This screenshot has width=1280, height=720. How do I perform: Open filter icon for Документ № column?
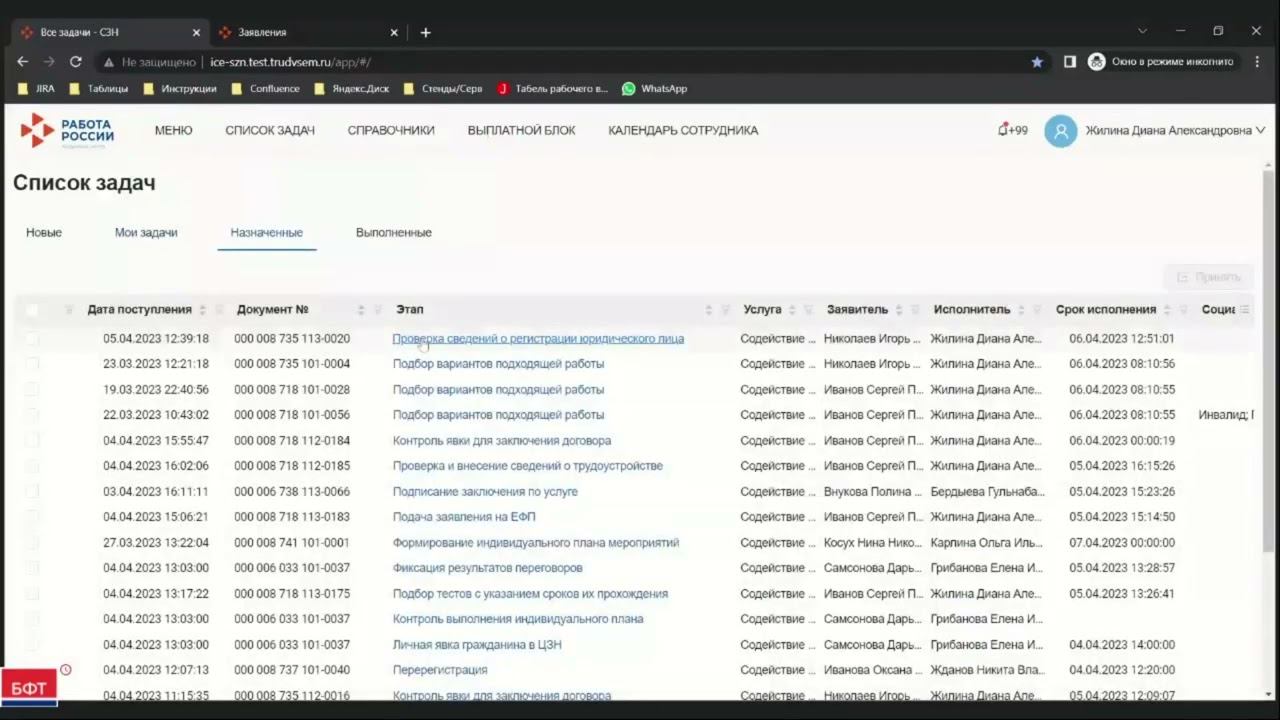coord(377,310)
